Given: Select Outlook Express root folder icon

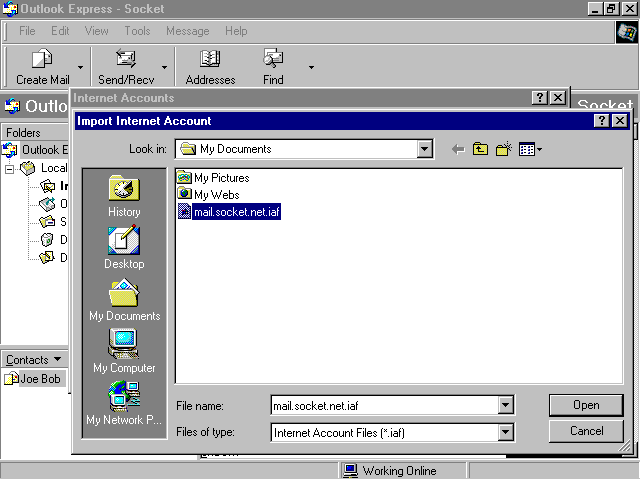Looking at the screenshot, I should click(10, 150).
